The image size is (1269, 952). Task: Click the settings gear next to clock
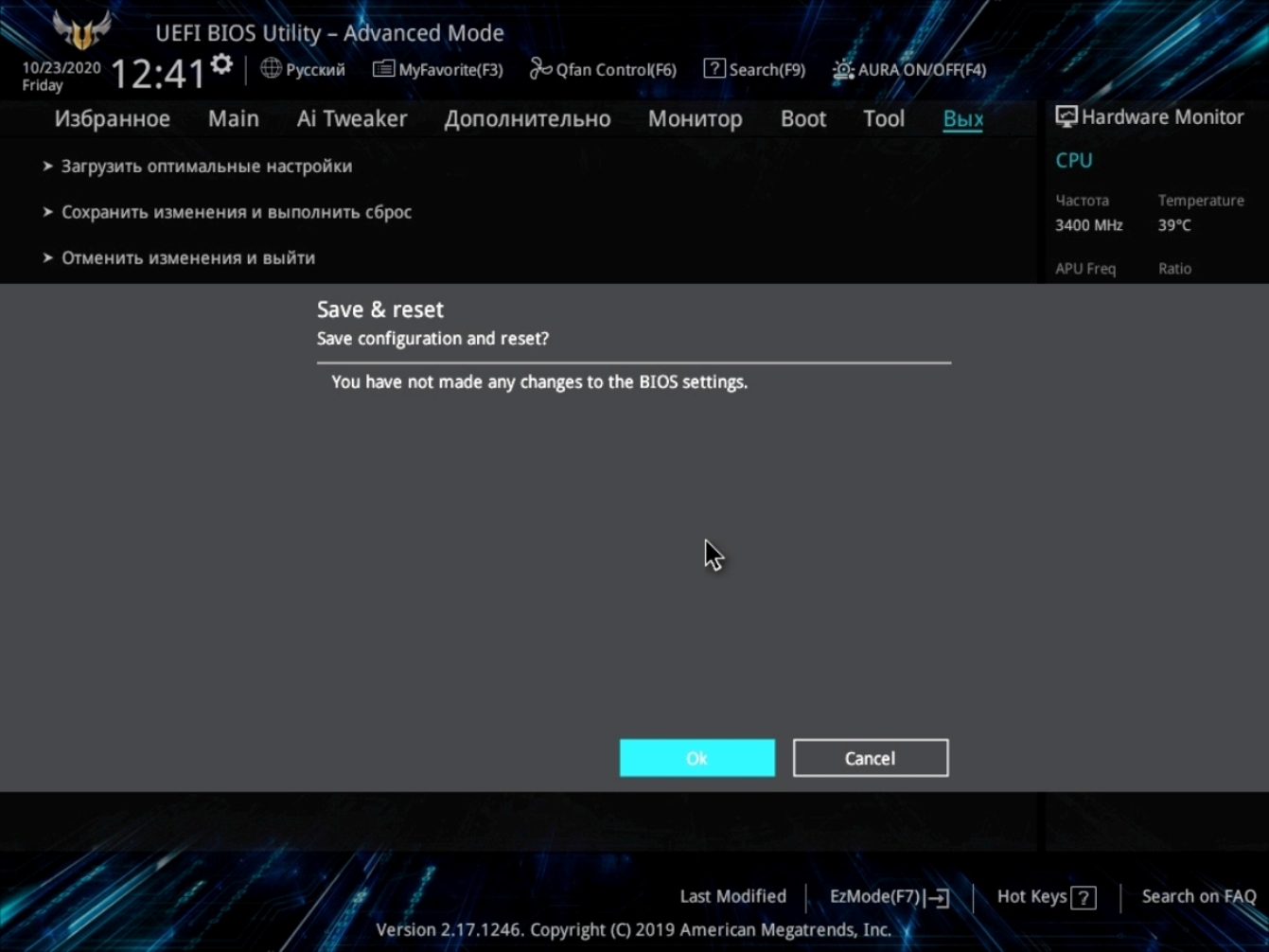tap(221, 64)
